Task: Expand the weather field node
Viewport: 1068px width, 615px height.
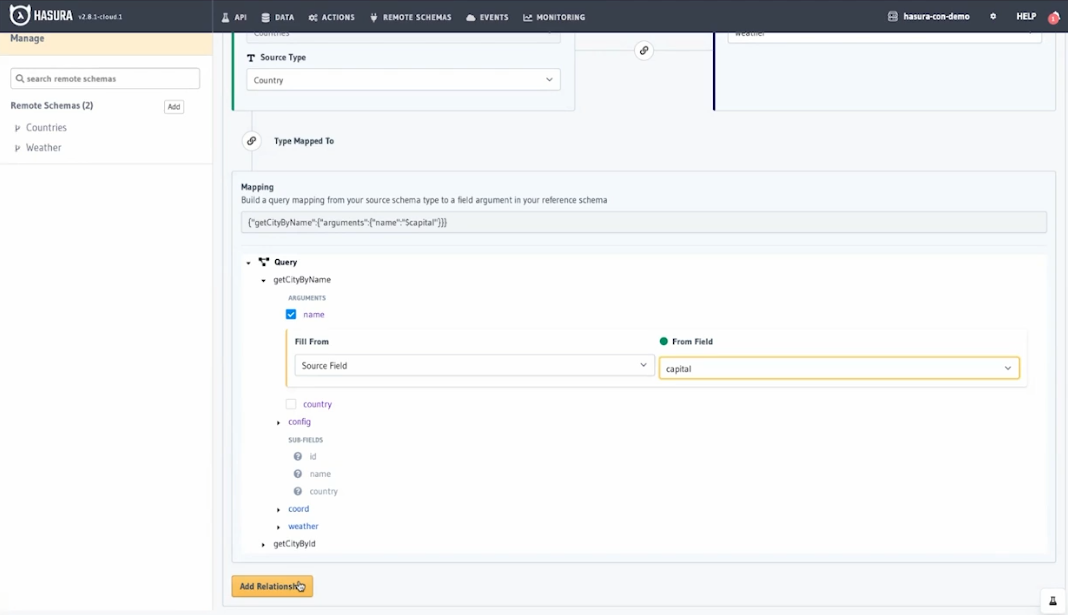Action: click(x=279, y=527)
